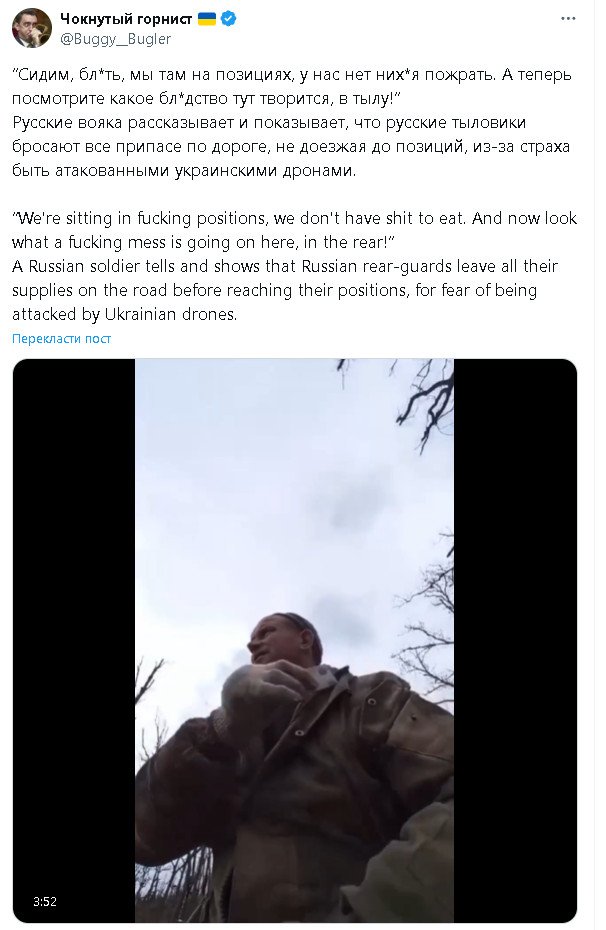
Task: Play the embedded soldier video
Action: tap(295, 640)
